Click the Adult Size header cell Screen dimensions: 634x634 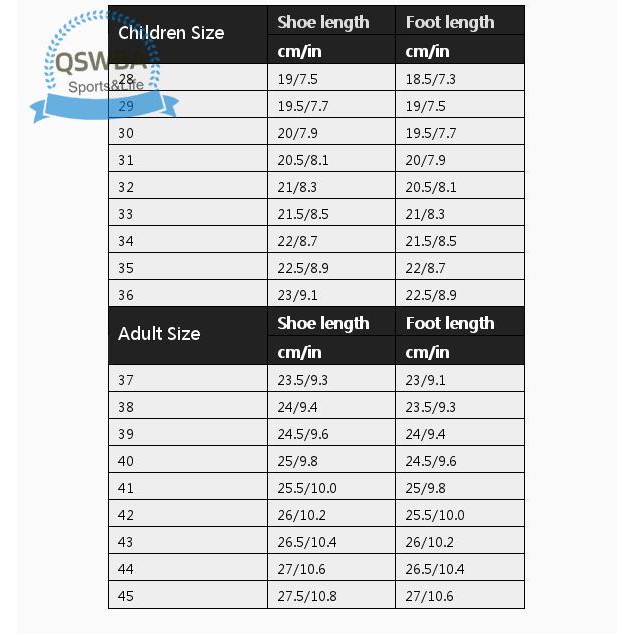(x=159, y=334)
